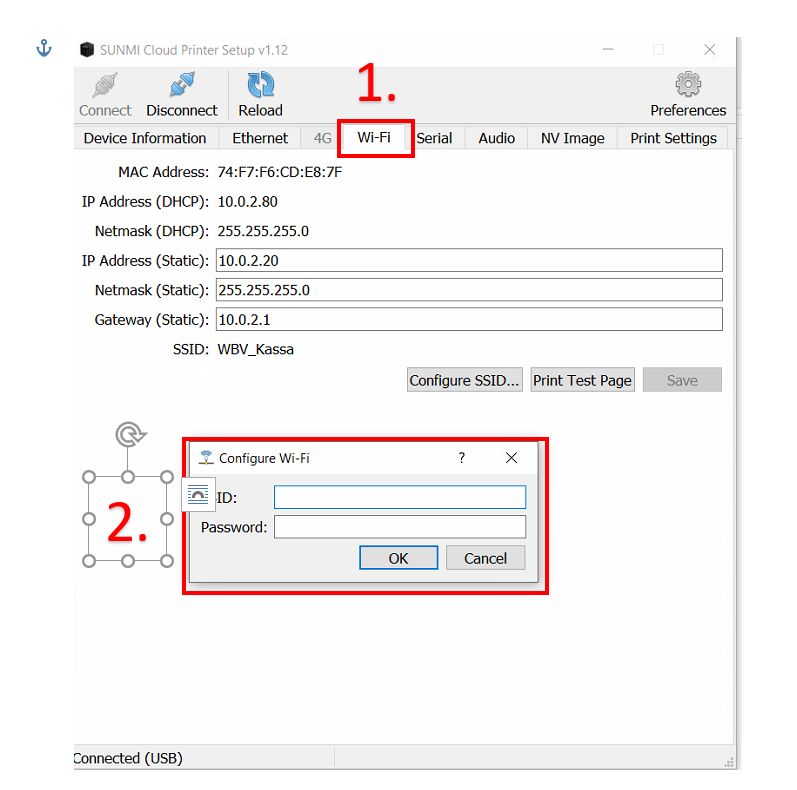Image resolution: width=797 pixels, height=790 pixels.
Task: Click the Connect plug icon
Action: [105, 86]
